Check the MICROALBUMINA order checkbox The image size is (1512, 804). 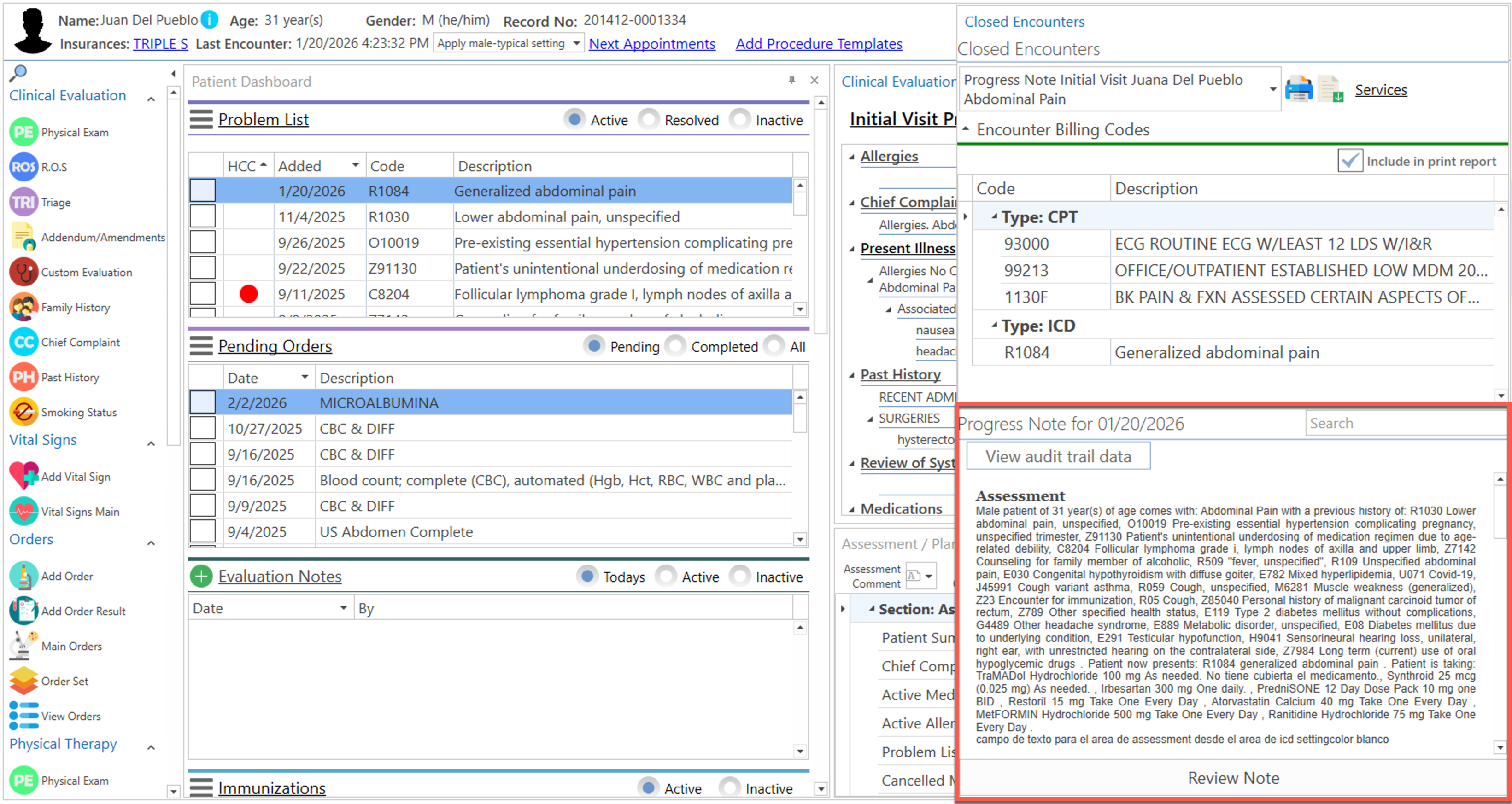click(x=203, y=402)
